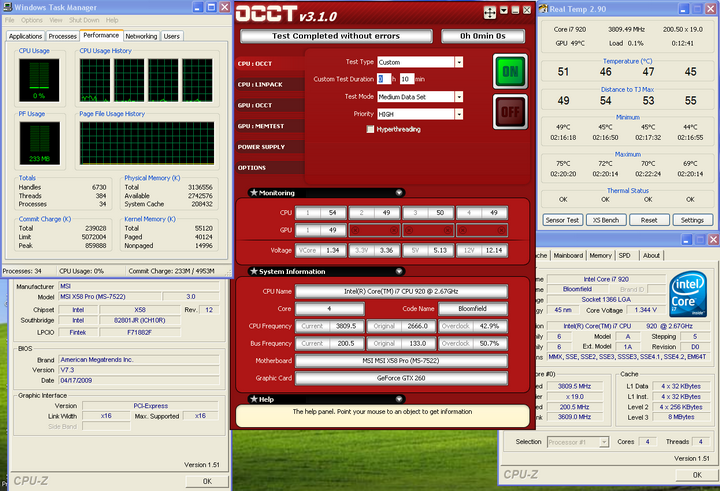Click the Help panel star icon
720x491 pixels.
[x=253, y=399]
